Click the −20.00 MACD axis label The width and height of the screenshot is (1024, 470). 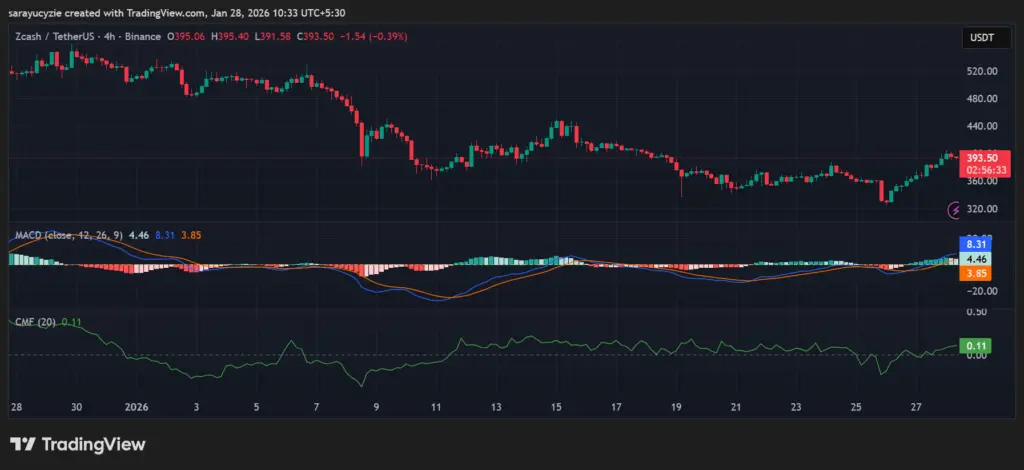[x=983, y=291]
